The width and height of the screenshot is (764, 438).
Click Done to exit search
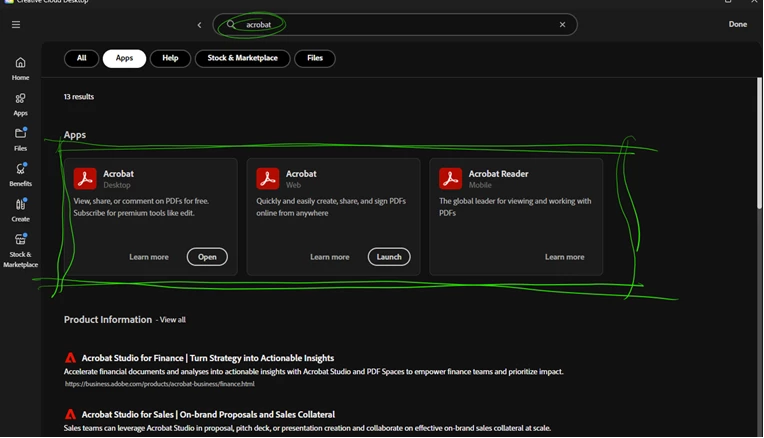coord(738,24)
